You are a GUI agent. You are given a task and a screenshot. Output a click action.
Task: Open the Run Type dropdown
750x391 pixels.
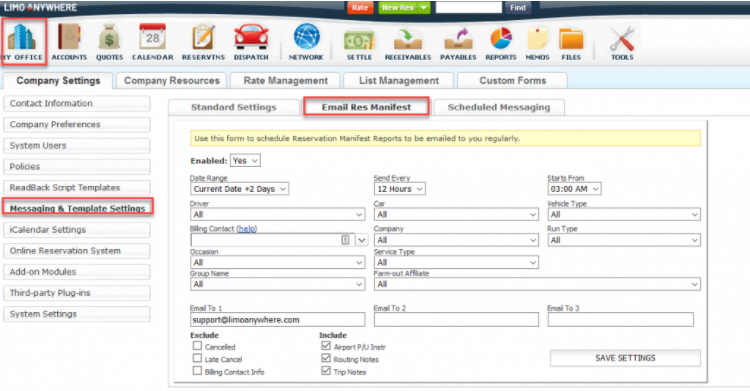(624, 240)
